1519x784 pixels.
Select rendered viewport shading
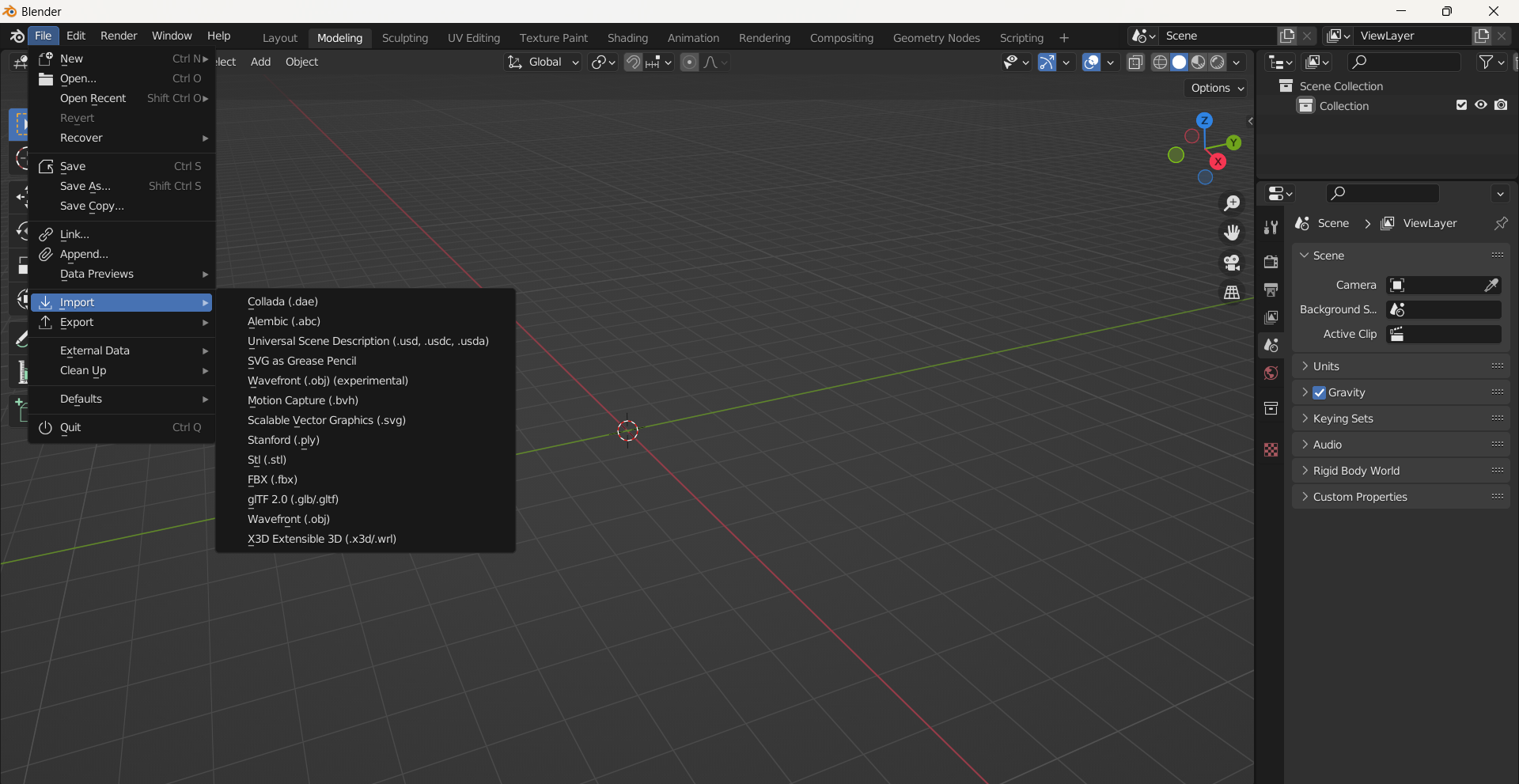tap(1218, 62)
